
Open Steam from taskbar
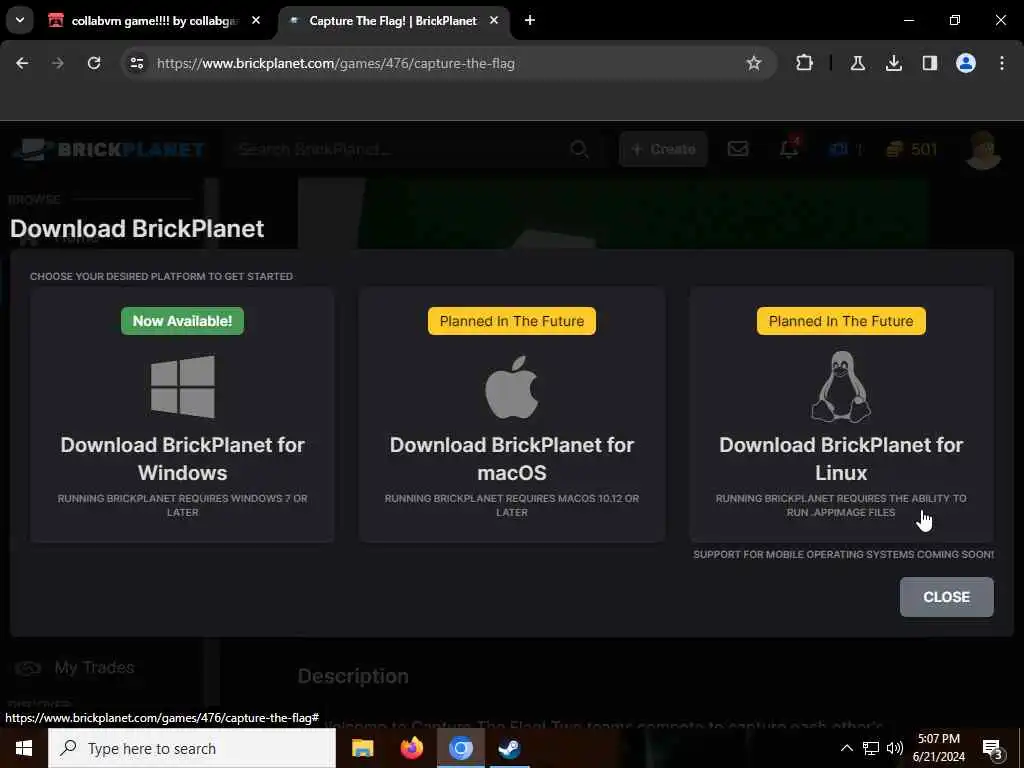pyautogui.click(x=509, y=748)
